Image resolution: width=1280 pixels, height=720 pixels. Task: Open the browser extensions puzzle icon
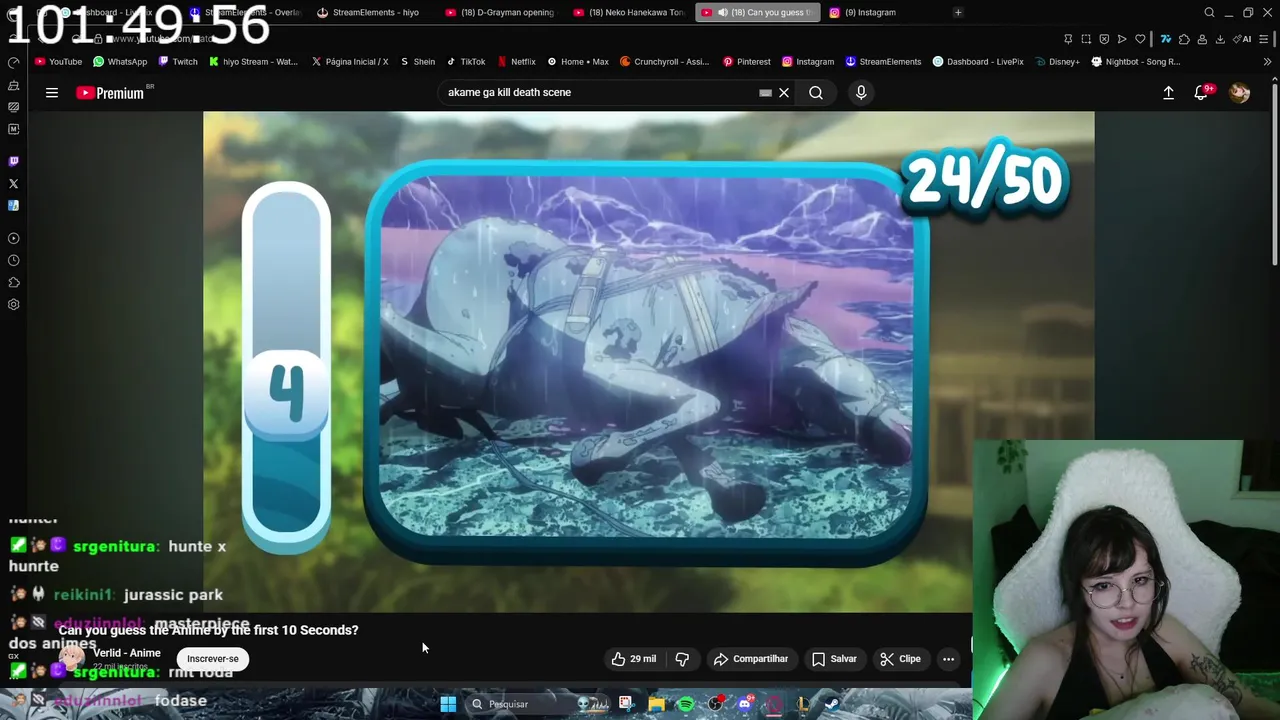pyautogui.click(x=1184, y=39)
